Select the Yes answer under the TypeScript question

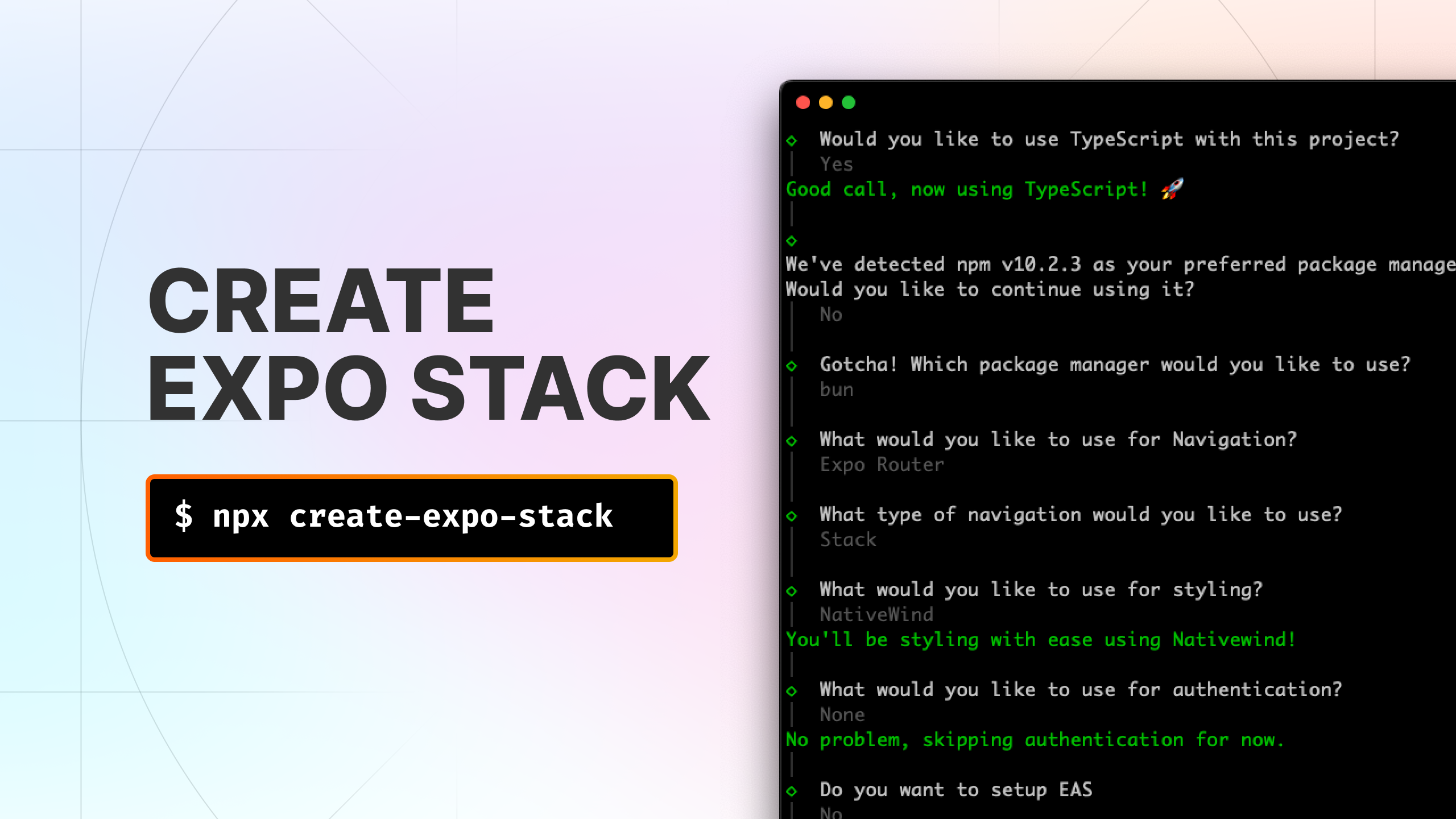(x=835, y=164)
